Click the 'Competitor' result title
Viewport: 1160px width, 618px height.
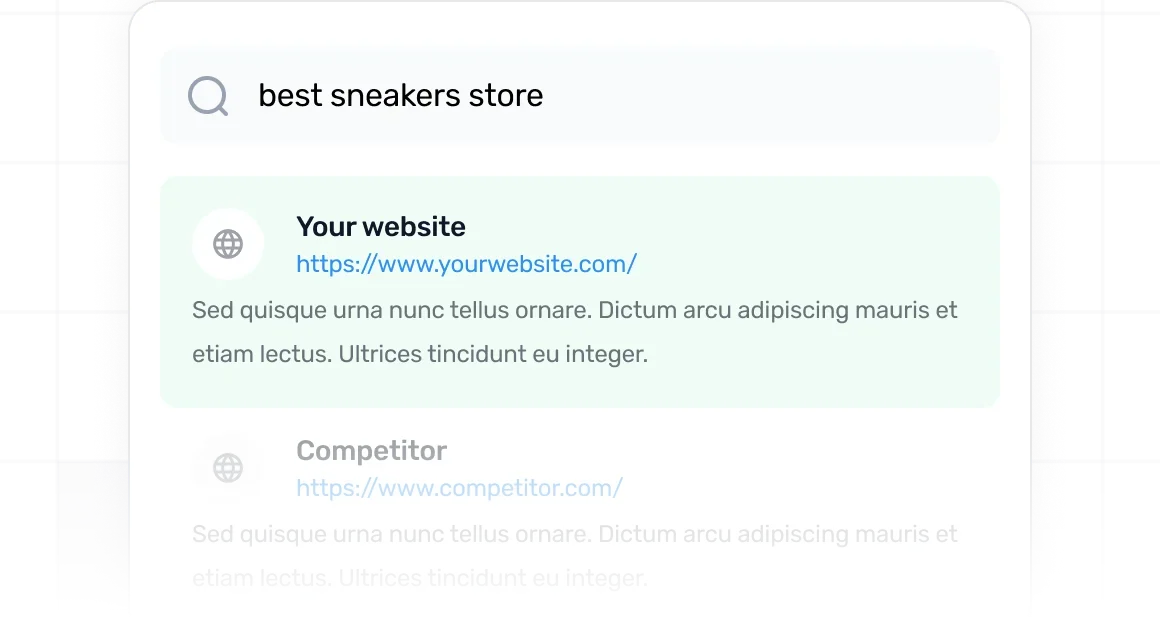371,451
